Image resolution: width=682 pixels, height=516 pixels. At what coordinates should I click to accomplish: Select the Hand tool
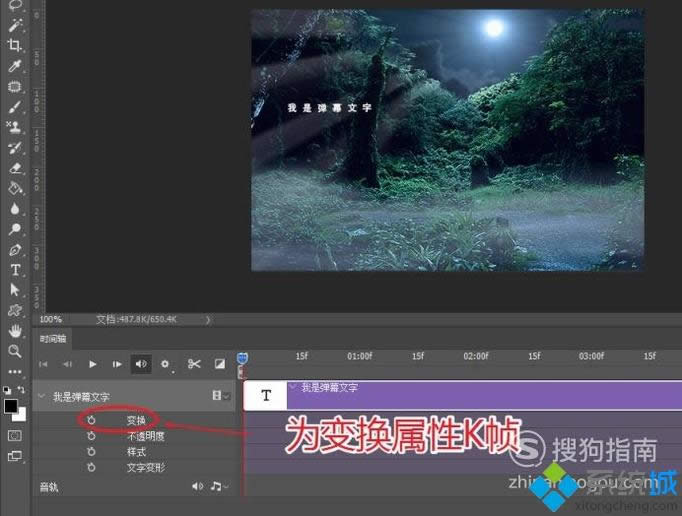point(15,331)
